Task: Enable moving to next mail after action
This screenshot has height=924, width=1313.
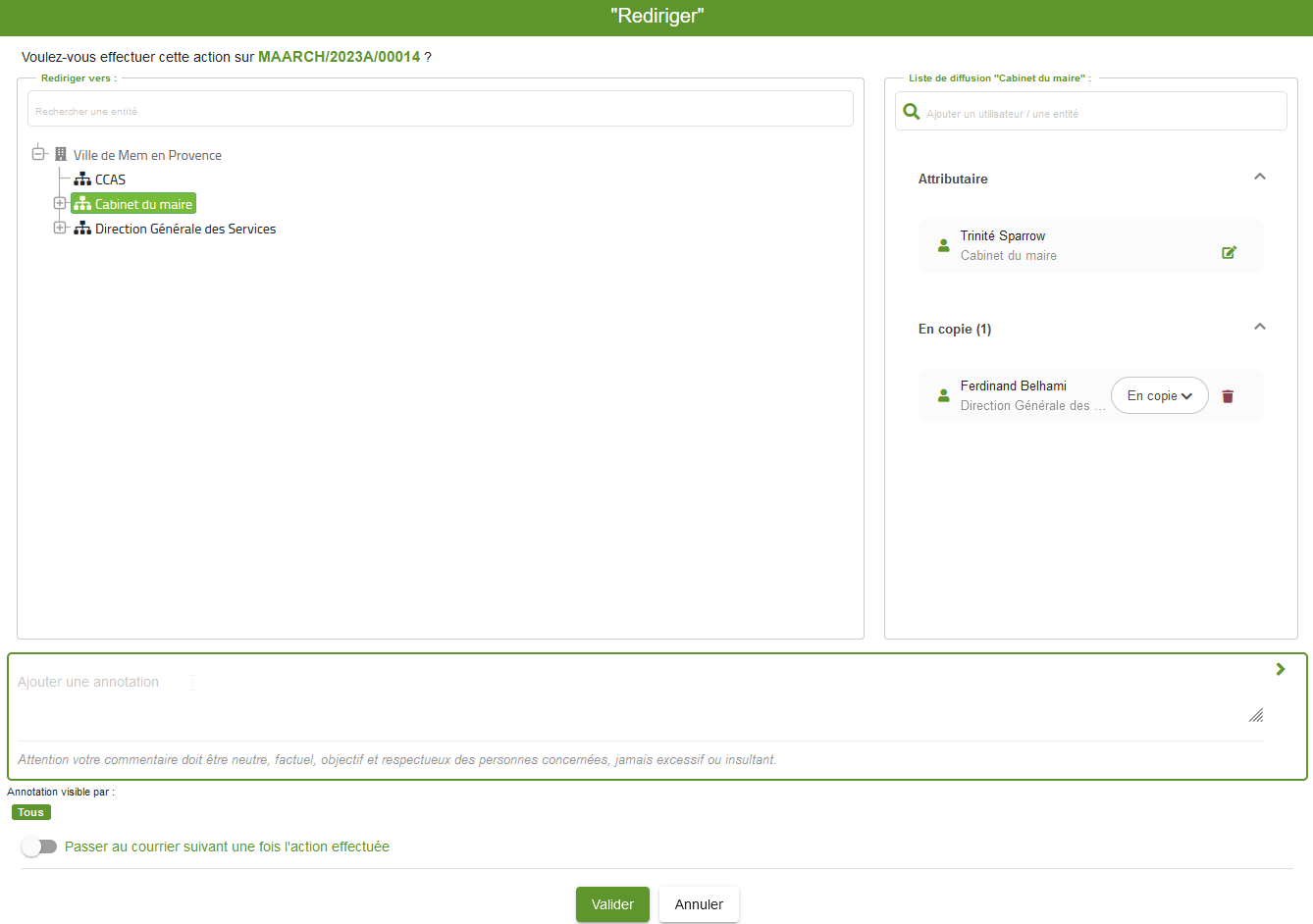Action: point(39,847)
